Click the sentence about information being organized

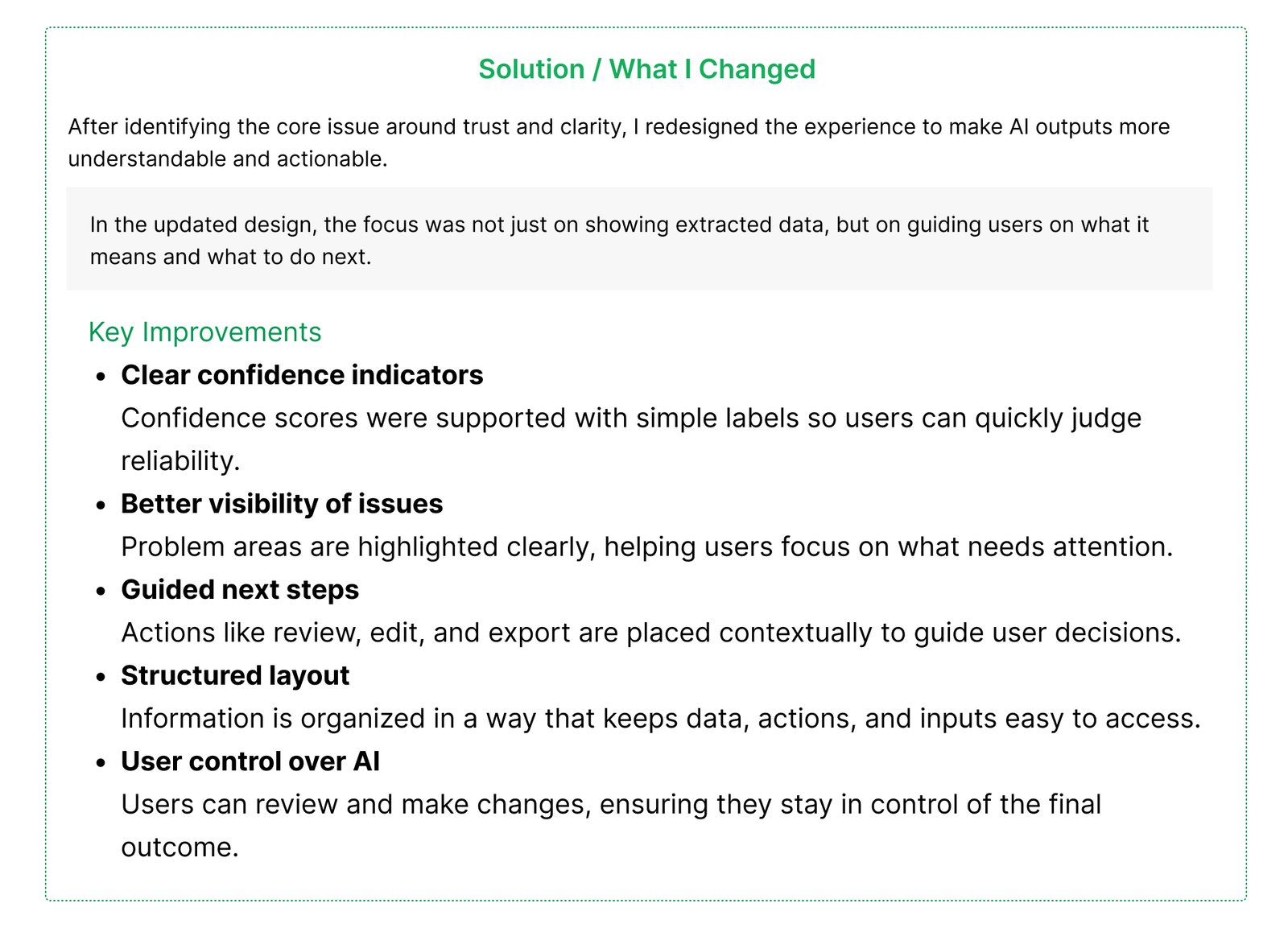tap(660, 719)
